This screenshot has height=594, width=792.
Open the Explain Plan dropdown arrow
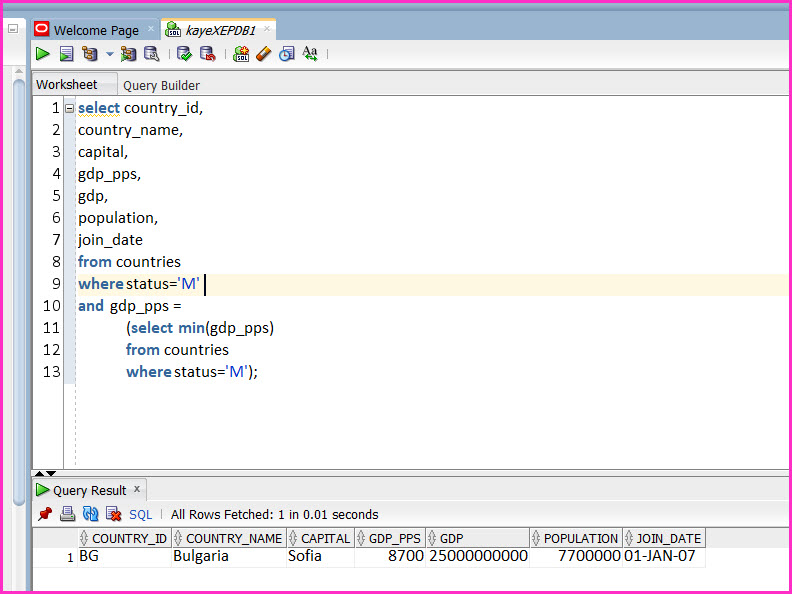coord(110,54)
